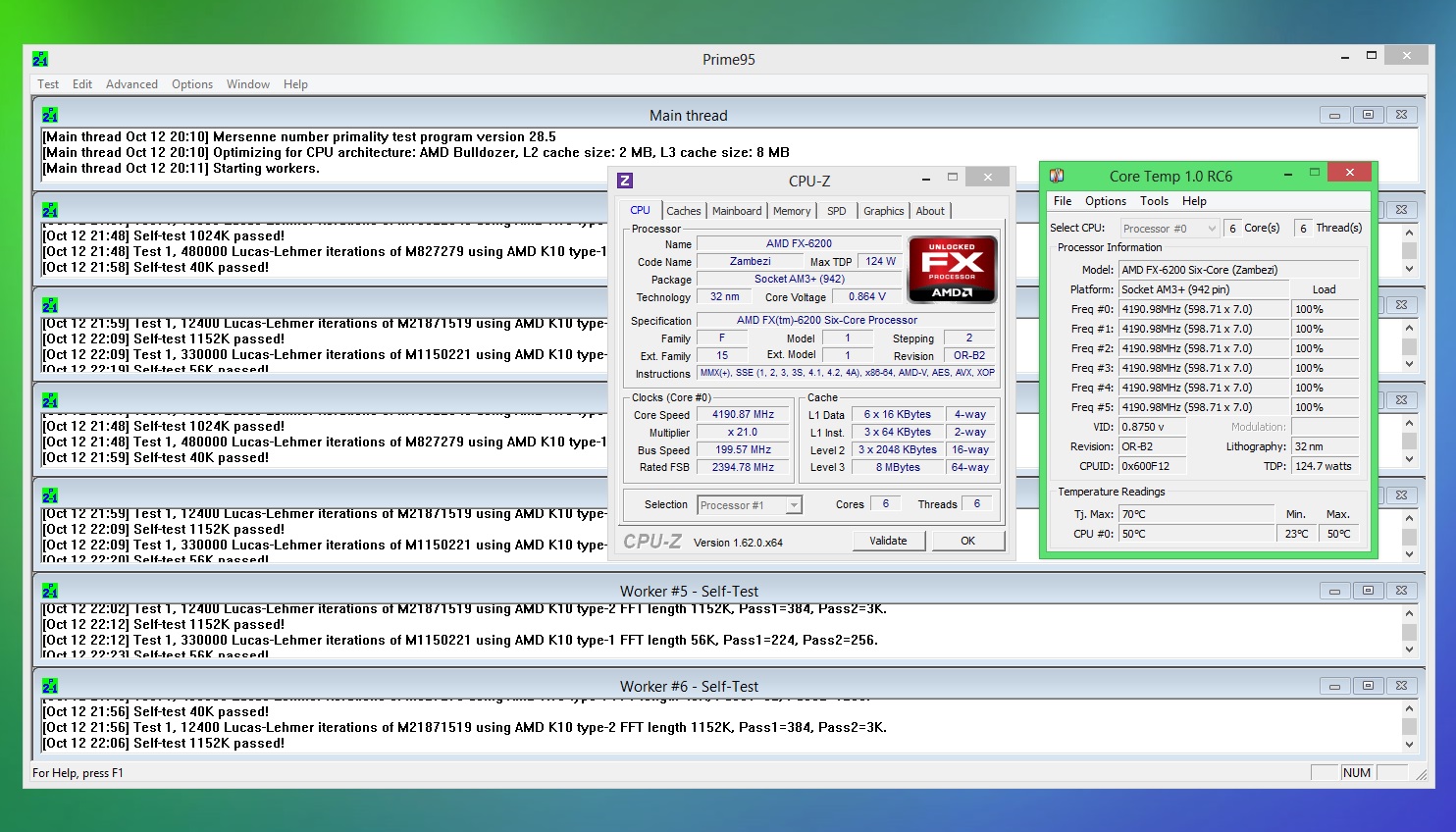Click the Prime95 application icon in the title bar
This screenshot has width=1456, height=832.
40,60
